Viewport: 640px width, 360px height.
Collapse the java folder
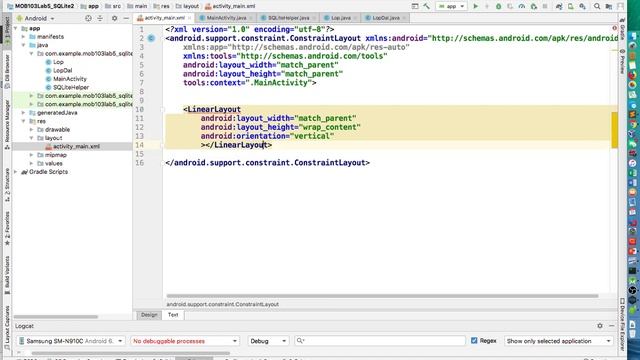click(24, 45)
